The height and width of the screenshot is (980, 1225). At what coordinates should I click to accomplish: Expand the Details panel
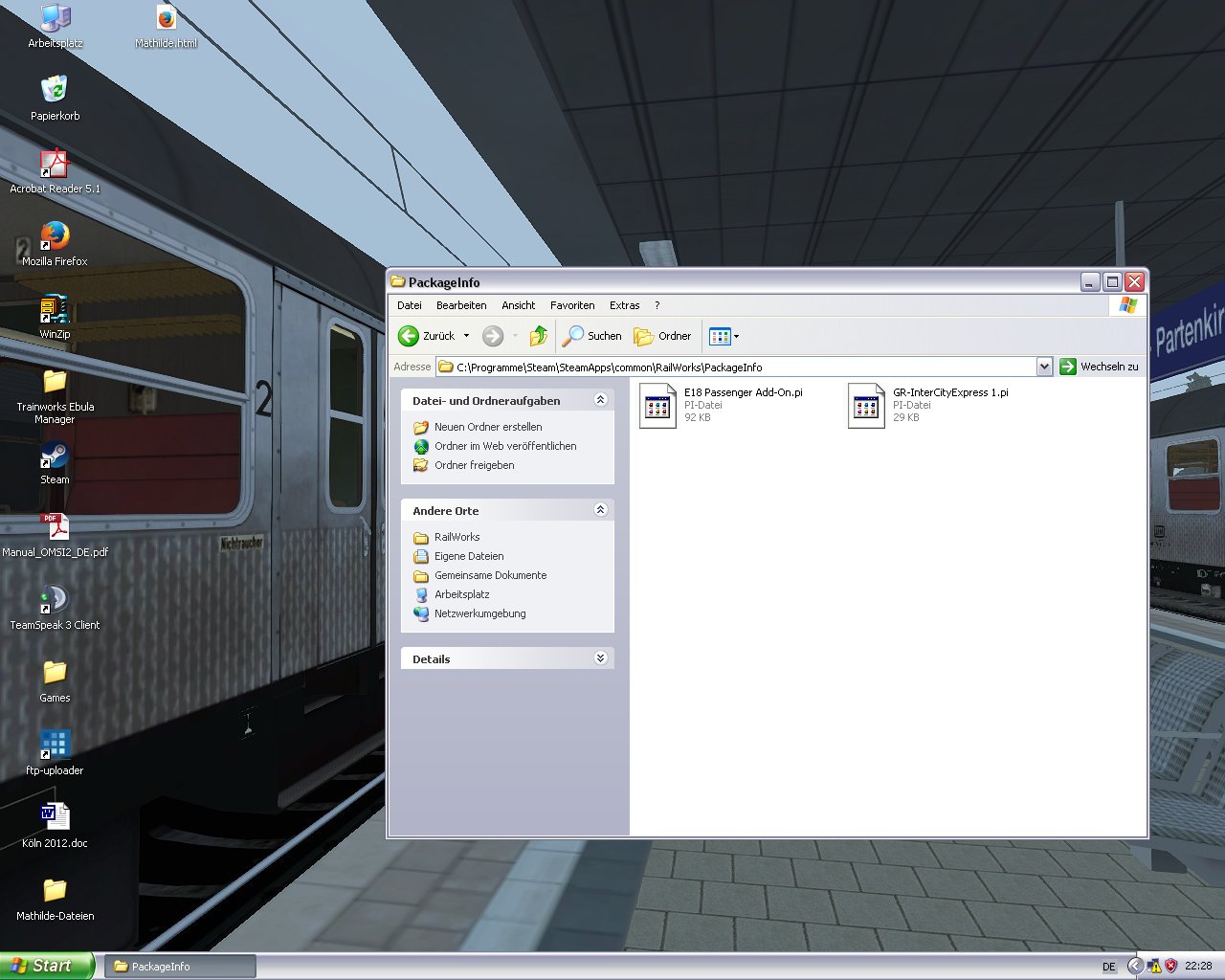point(600,658)
